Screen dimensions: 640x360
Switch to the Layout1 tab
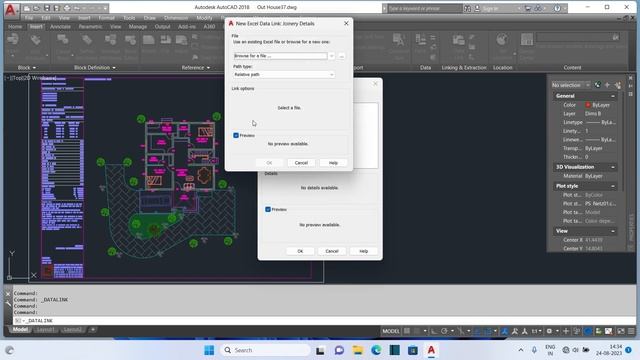pos(45,329)
